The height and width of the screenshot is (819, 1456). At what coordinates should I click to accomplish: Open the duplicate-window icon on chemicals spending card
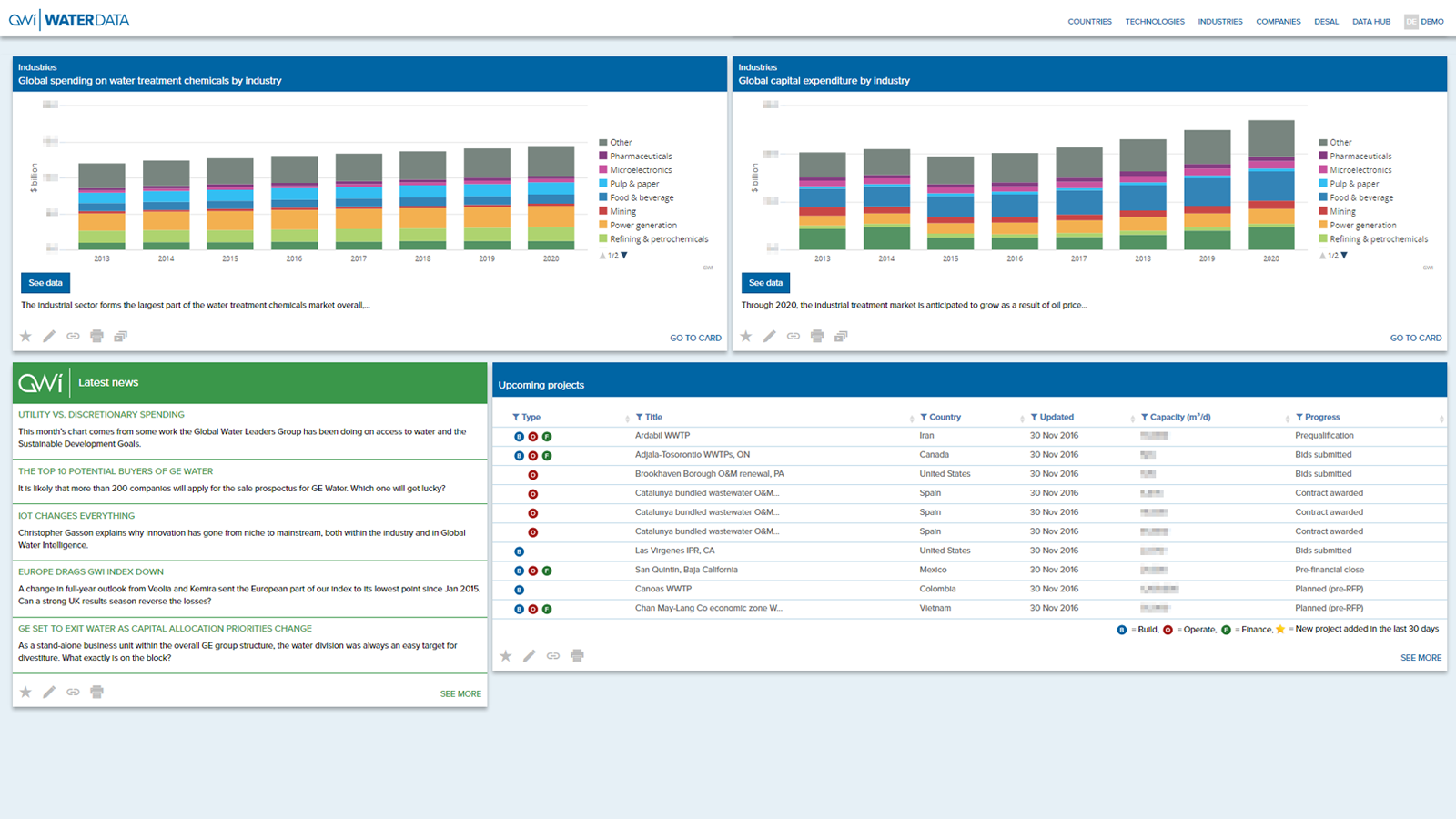(x=120, y=337)
